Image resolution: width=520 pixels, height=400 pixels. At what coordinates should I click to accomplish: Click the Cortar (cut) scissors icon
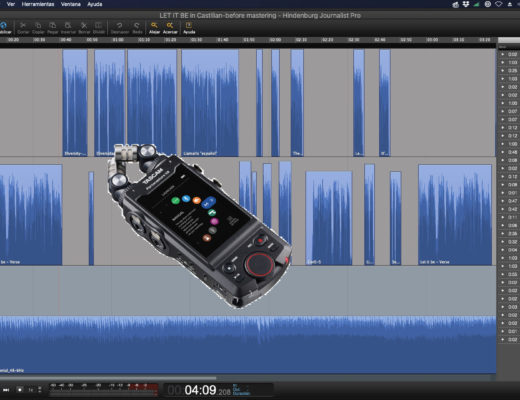click(23, 26)
